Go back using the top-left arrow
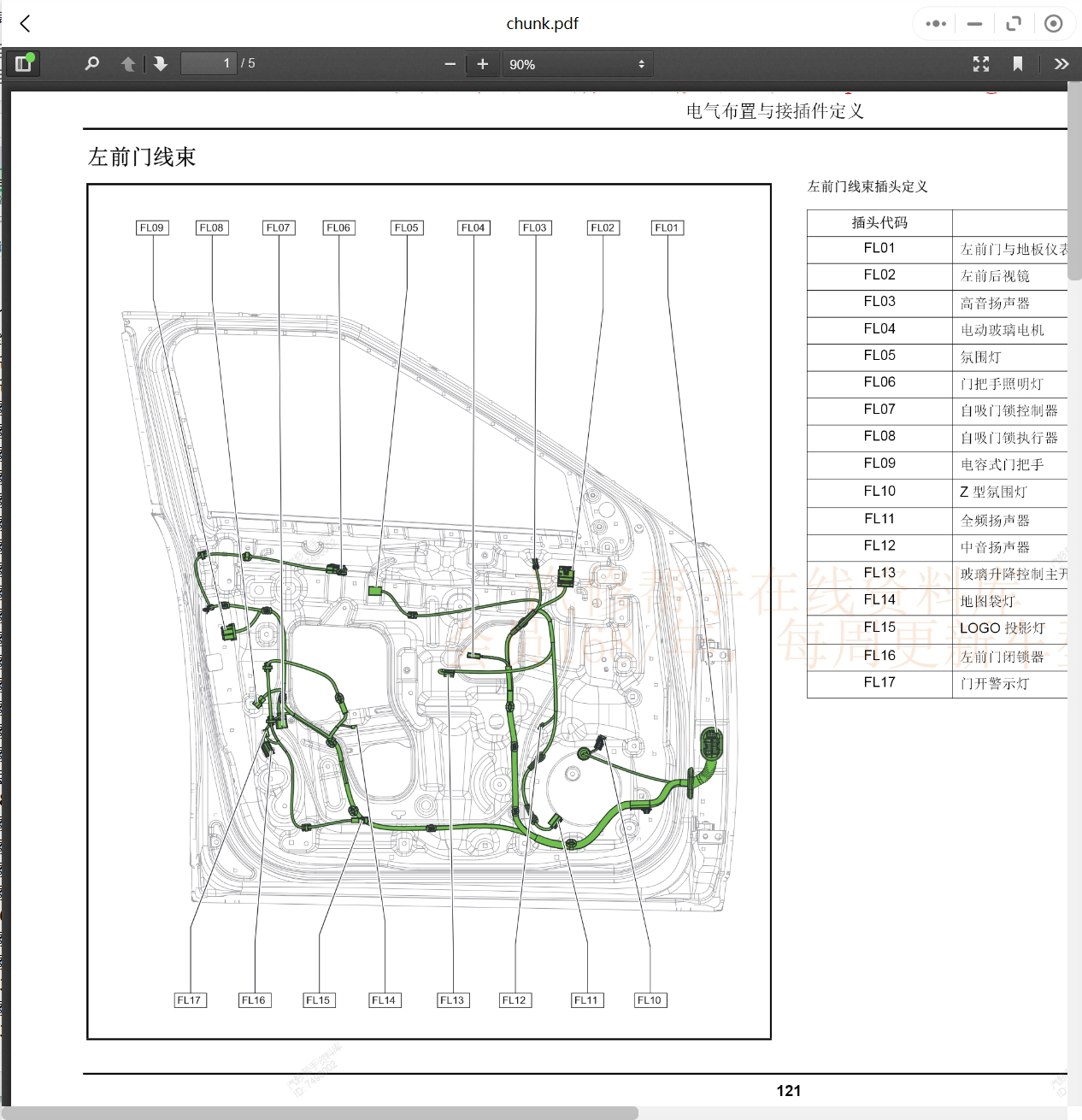Image resolution: width=1082 pixels, height=1120 pixels. click(26, 24)
